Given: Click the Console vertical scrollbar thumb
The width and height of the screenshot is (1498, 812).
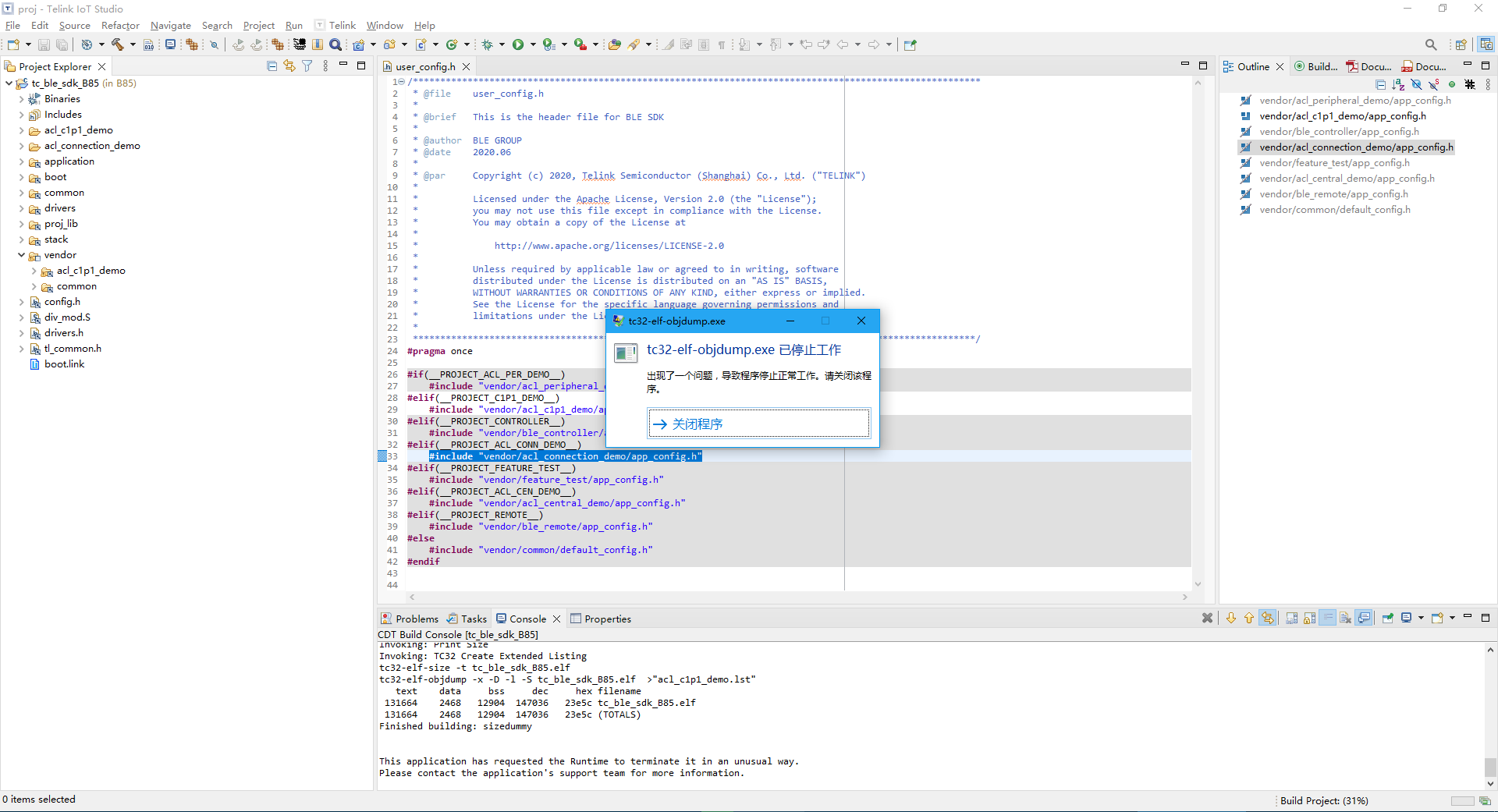Looking at the screenshot, I should 1490,768.
